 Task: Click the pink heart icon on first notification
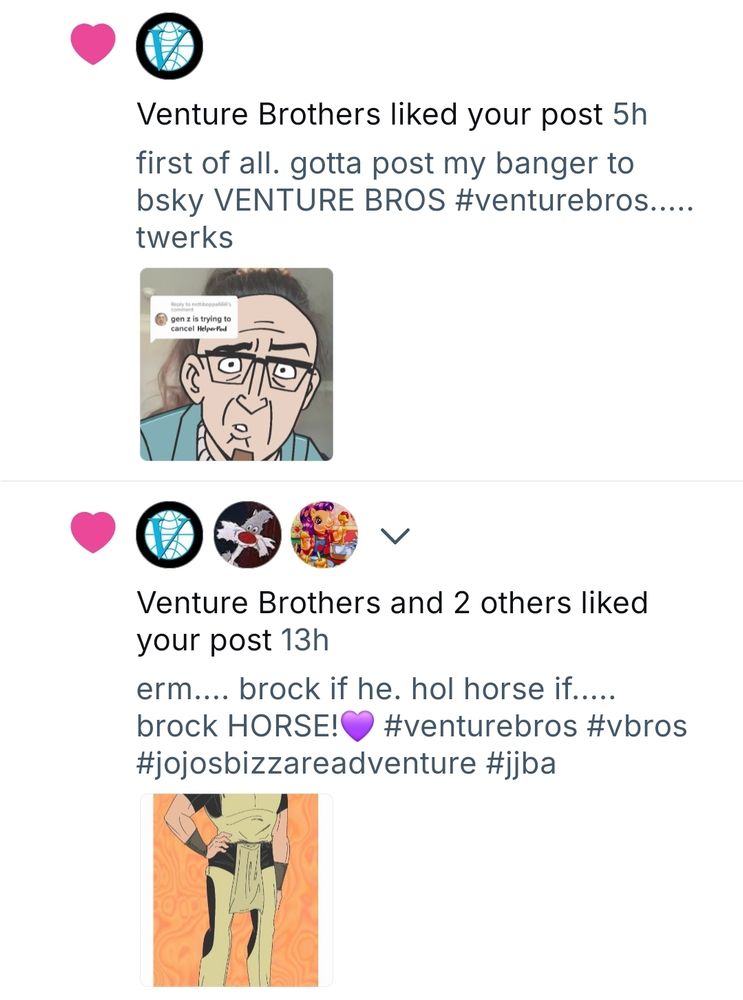point(93,44)
